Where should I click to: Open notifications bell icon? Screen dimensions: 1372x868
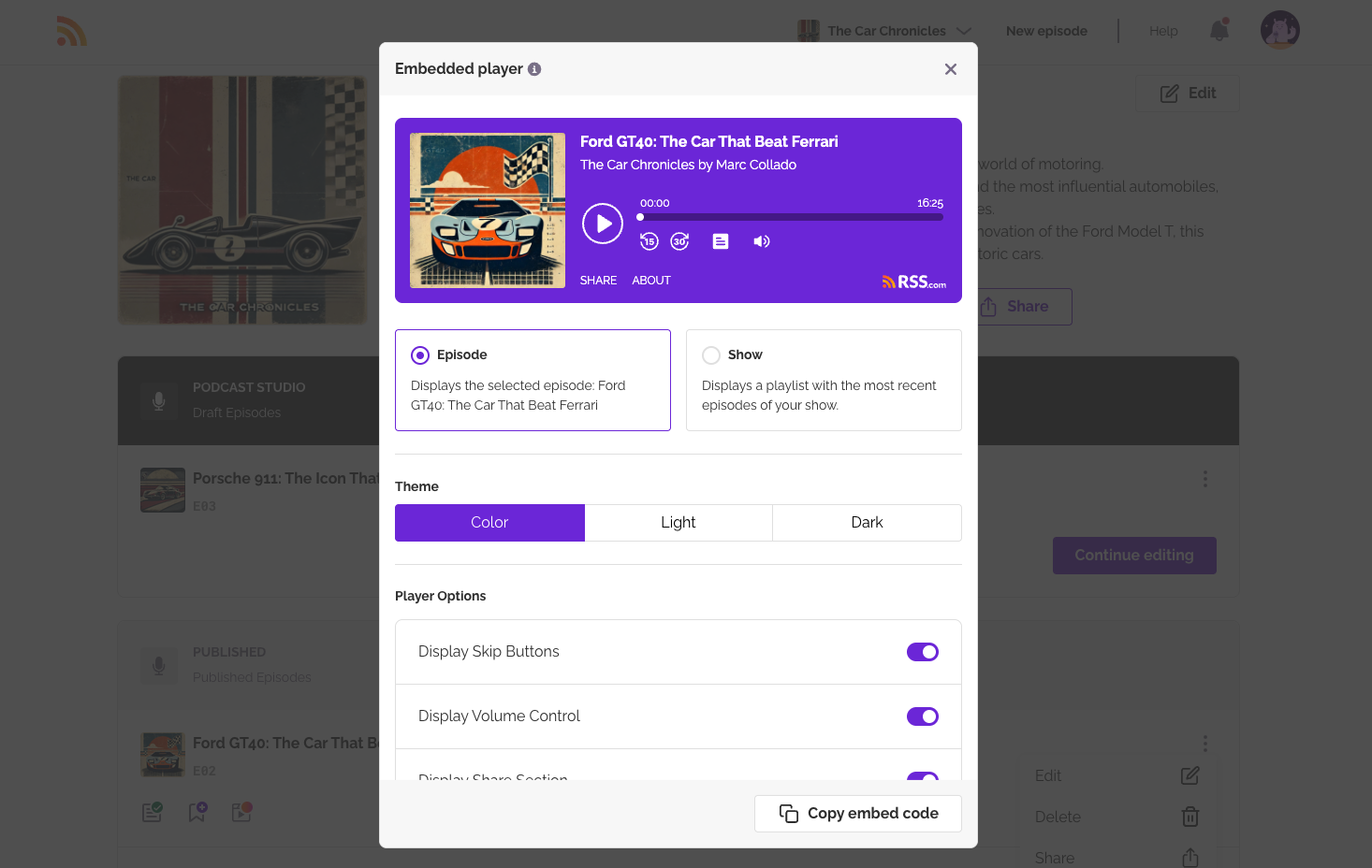point(1219,31)
